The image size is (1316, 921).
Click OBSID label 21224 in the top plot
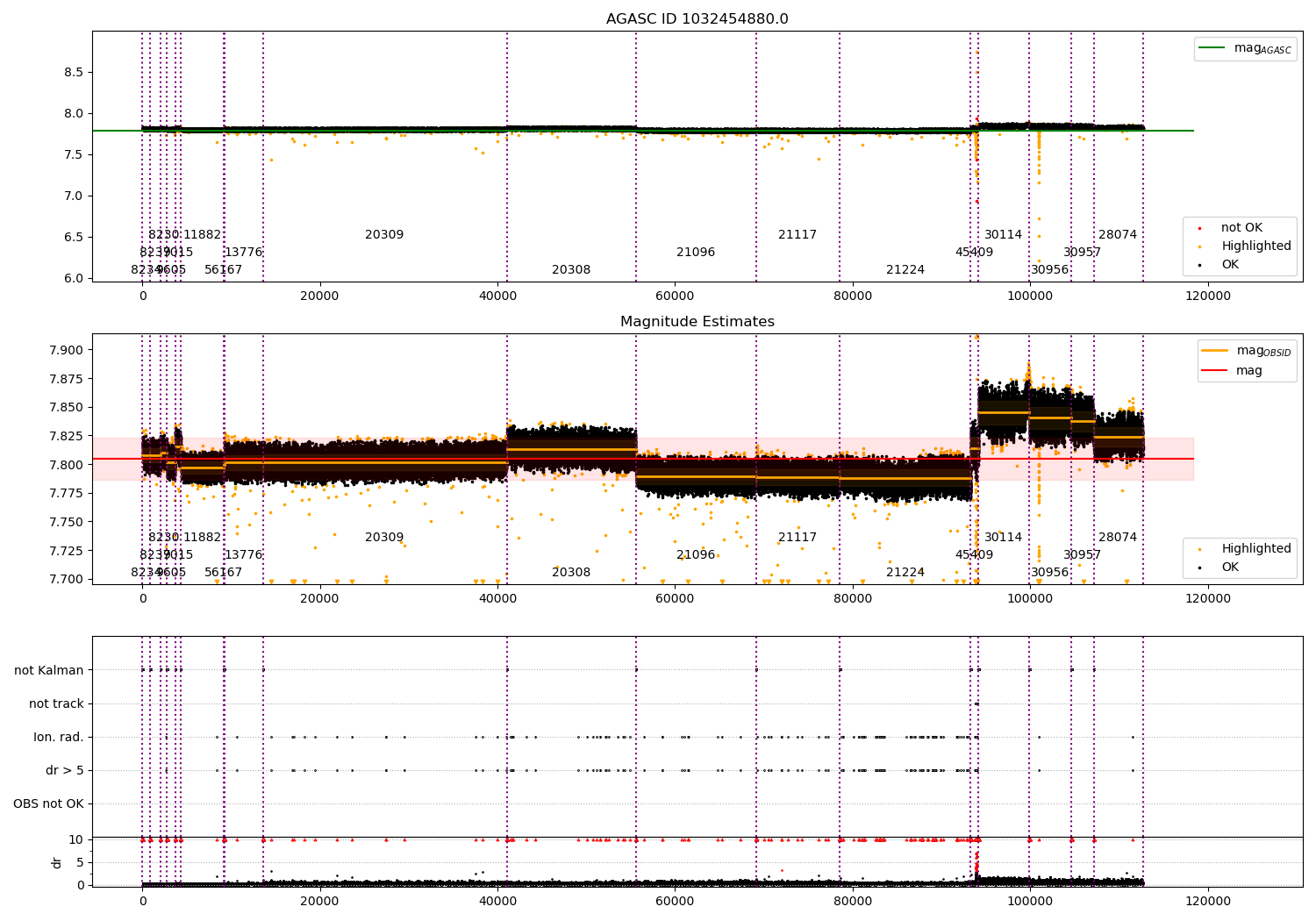pyautogui.click(x=905, y=270)
